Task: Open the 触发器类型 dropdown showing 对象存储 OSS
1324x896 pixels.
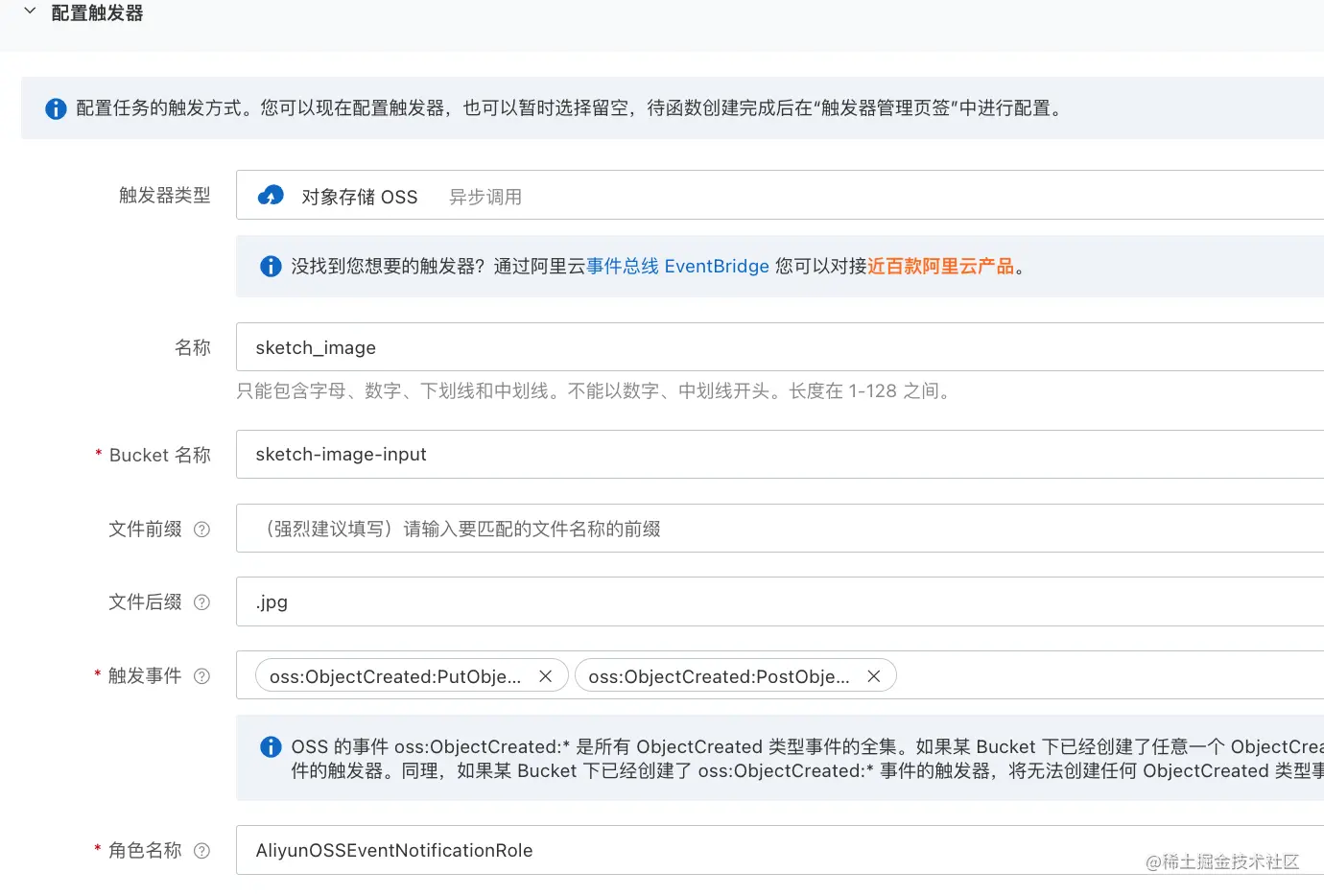Action: (x=780, y=196)
